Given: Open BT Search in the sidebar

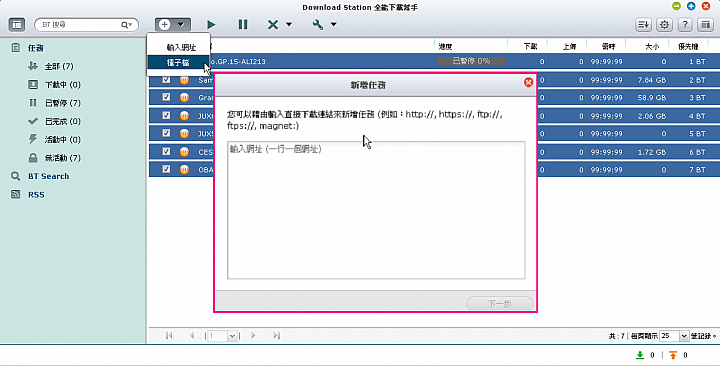Looking at the screenshot, I should click(48, 176).
